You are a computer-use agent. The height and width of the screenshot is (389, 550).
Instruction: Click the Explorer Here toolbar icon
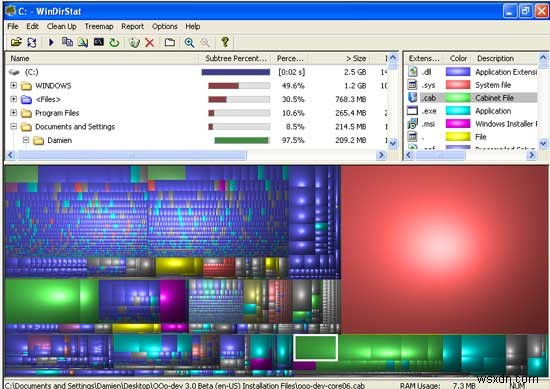click(83, 42)
